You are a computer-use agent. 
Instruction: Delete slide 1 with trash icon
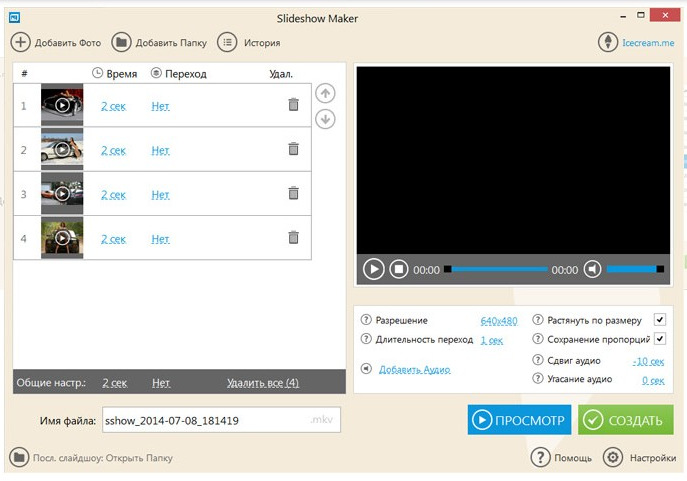294,104
